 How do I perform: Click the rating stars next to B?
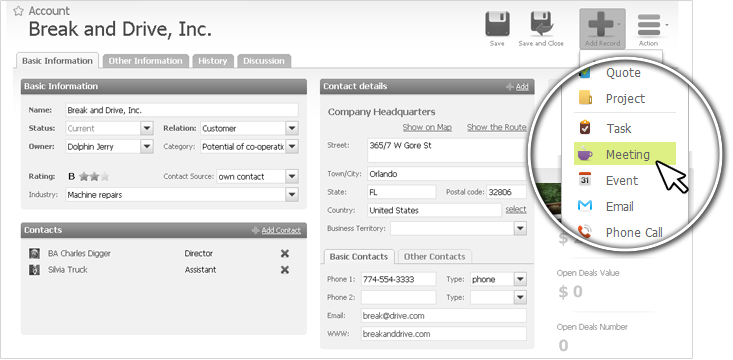point(94,176)
